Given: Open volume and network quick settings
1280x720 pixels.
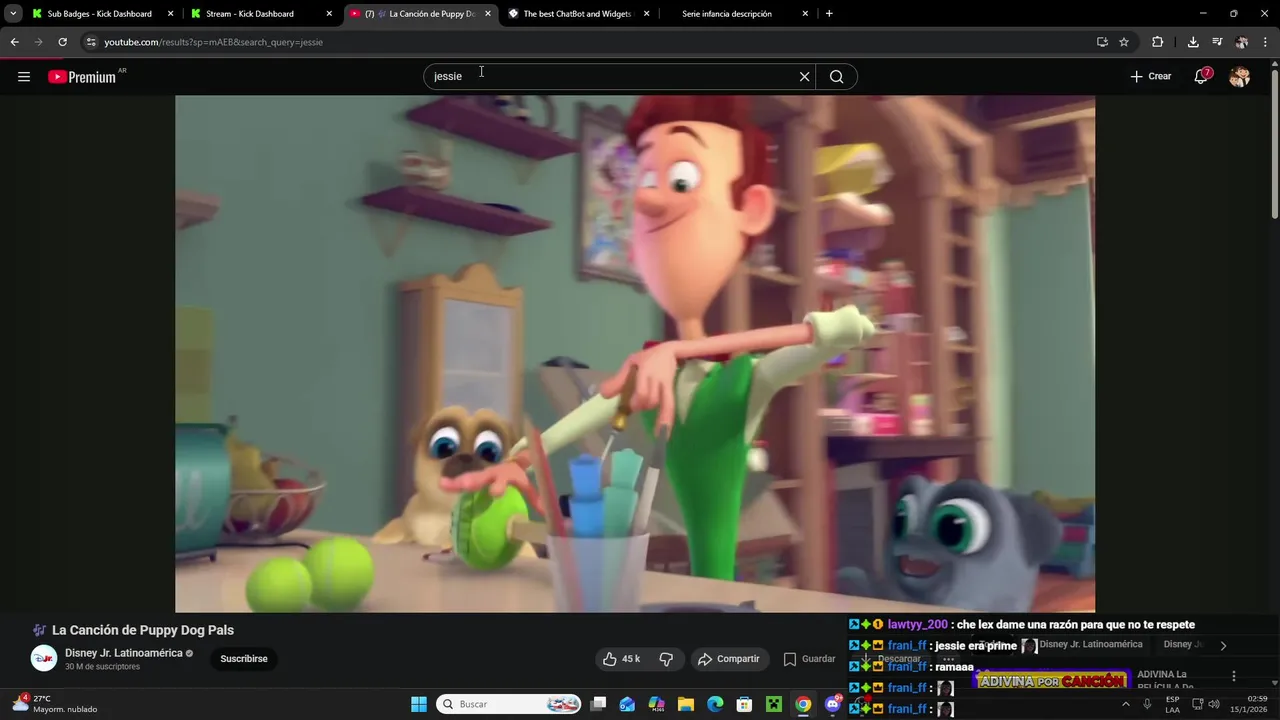Looking at the screenshot, I should tap(1206, 704).
